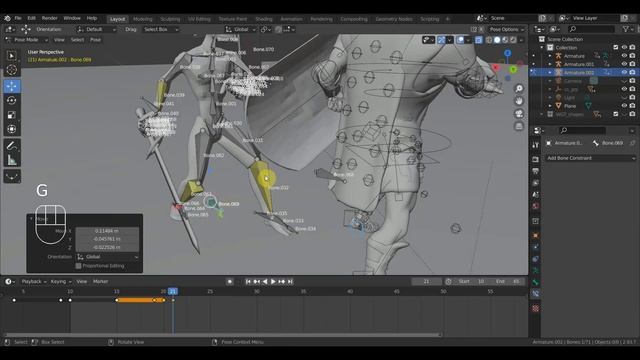
Task: Switch to Sculpting workspace tab
Action: tap(170, 19)
